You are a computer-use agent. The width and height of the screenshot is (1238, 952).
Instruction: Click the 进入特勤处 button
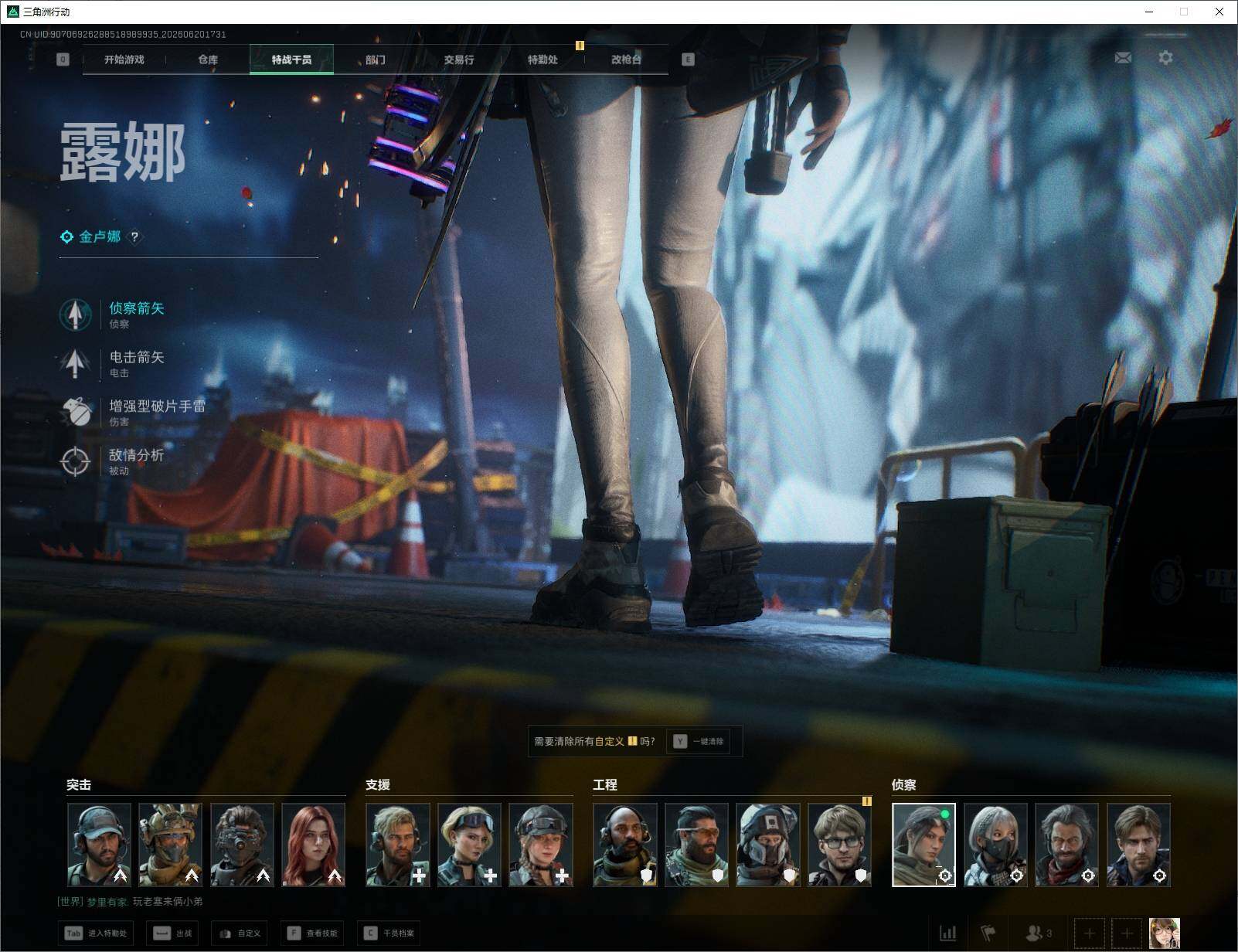[x=95, y=933]
